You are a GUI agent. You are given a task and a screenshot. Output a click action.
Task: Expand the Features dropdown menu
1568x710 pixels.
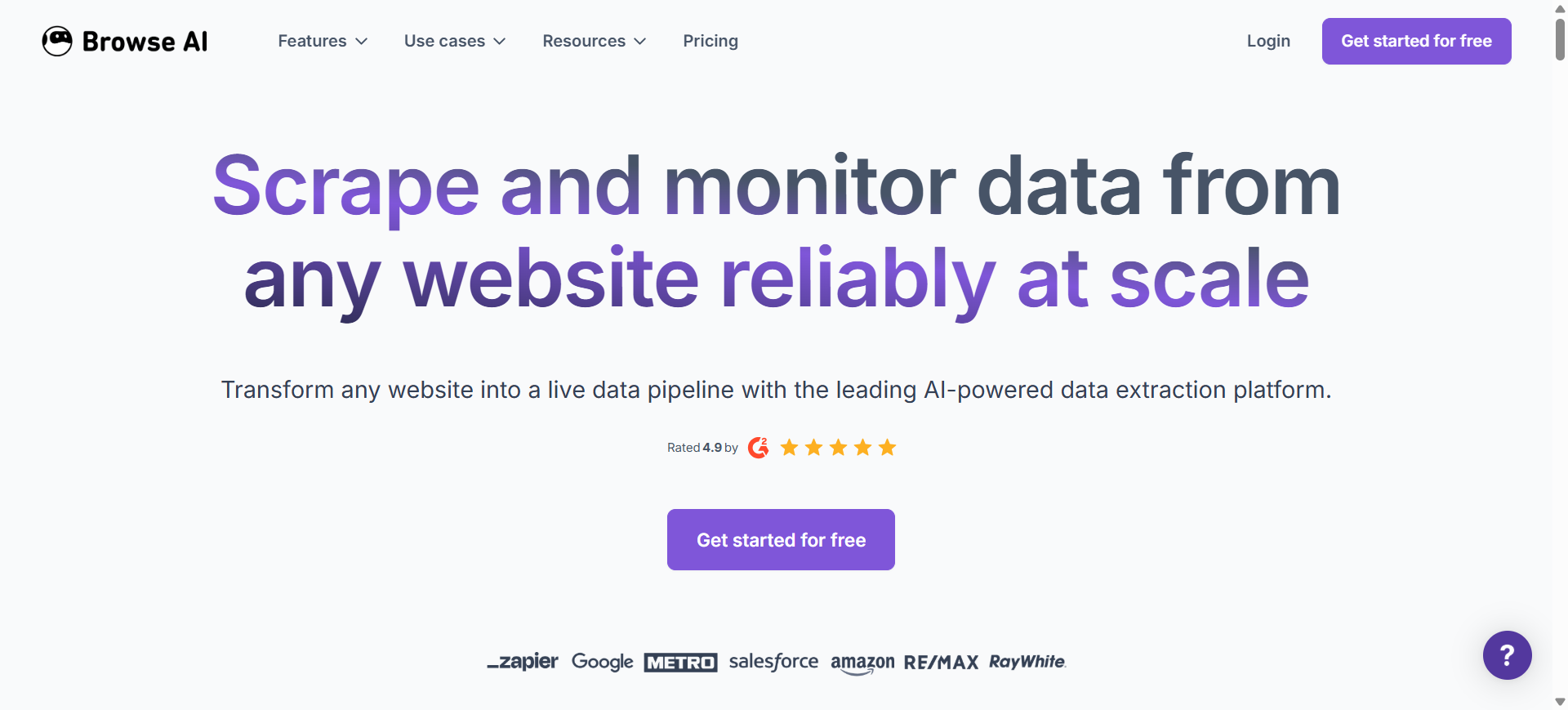pyautogui.click(x=323, y=41)
